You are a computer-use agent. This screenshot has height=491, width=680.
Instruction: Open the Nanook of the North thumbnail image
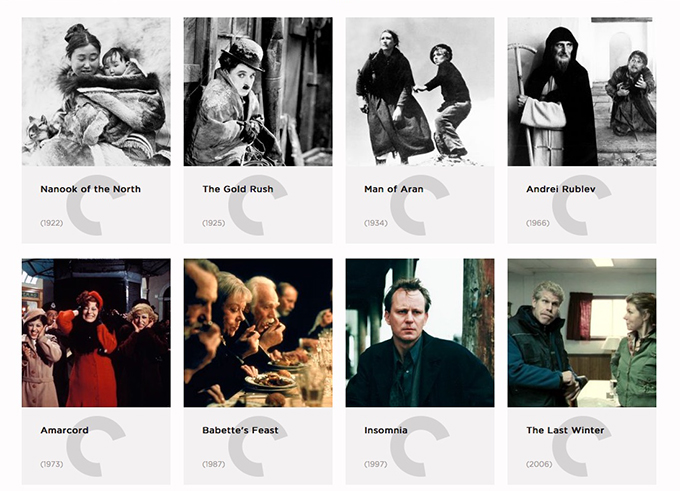point(96,92)
